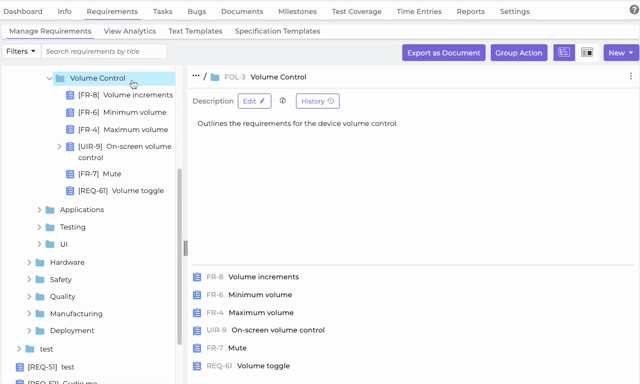Click the FR-6 icon in details list
The height and width of the screenshot is (384, 640).
point(197,295)
